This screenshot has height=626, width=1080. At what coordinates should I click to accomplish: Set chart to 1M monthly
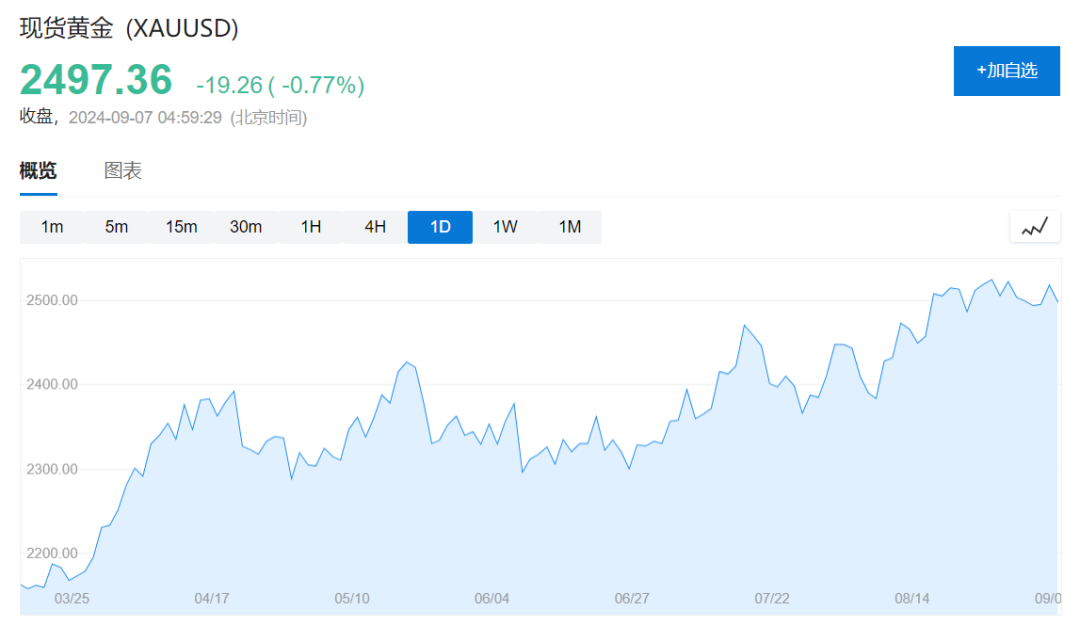click(570, 227)
